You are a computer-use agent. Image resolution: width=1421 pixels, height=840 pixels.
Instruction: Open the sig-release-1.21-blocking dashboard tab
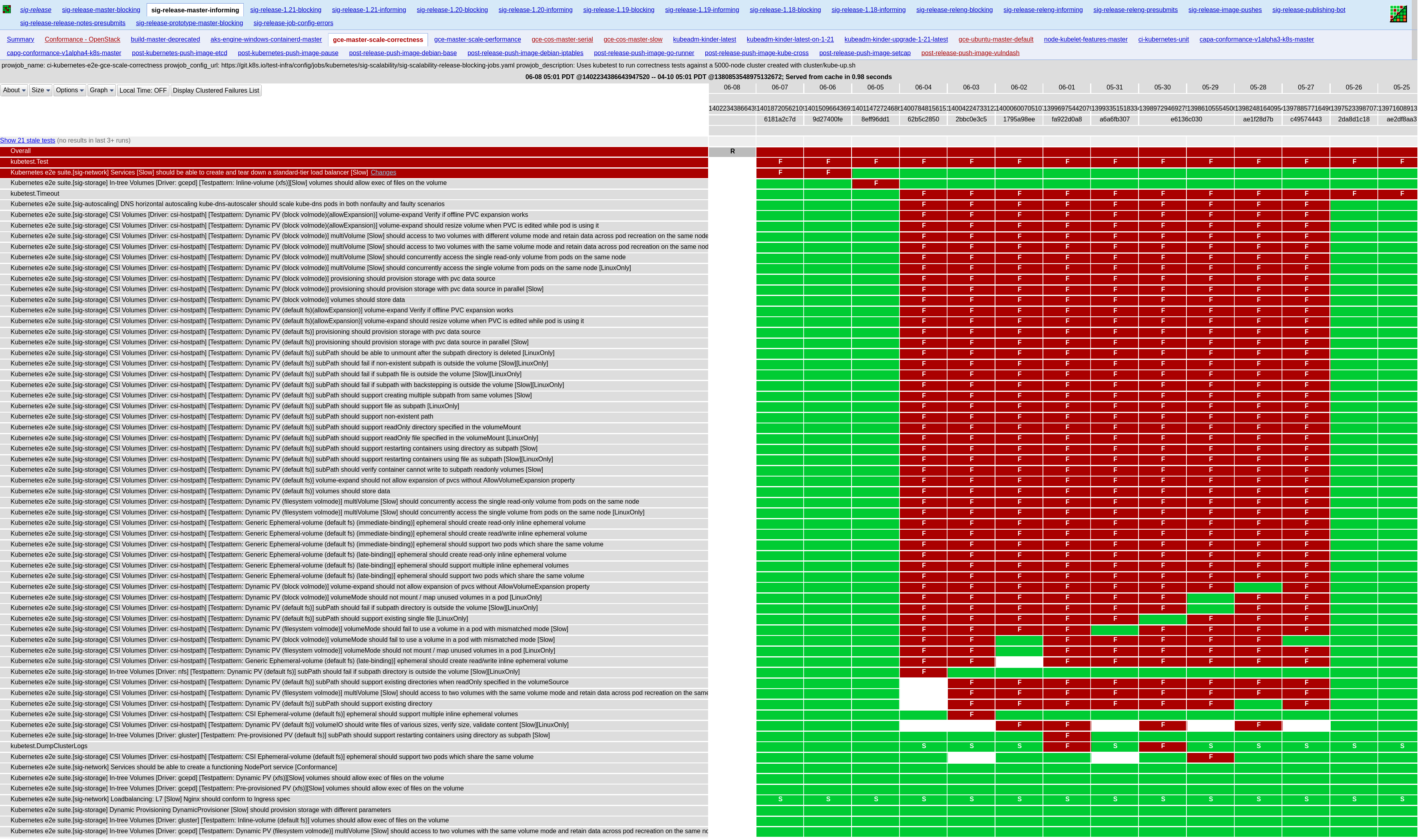click(286, 10)
